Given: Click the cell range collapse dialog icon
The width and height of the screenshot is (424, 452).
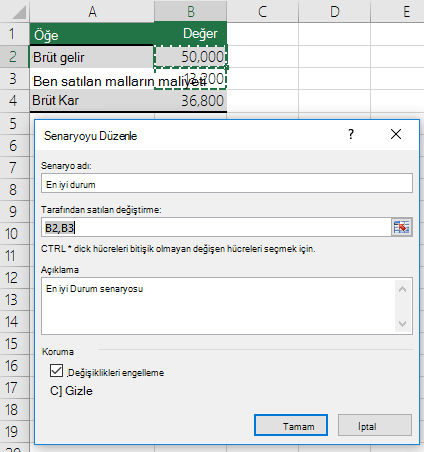Looking at the screenshot, I should coord(402,228).
